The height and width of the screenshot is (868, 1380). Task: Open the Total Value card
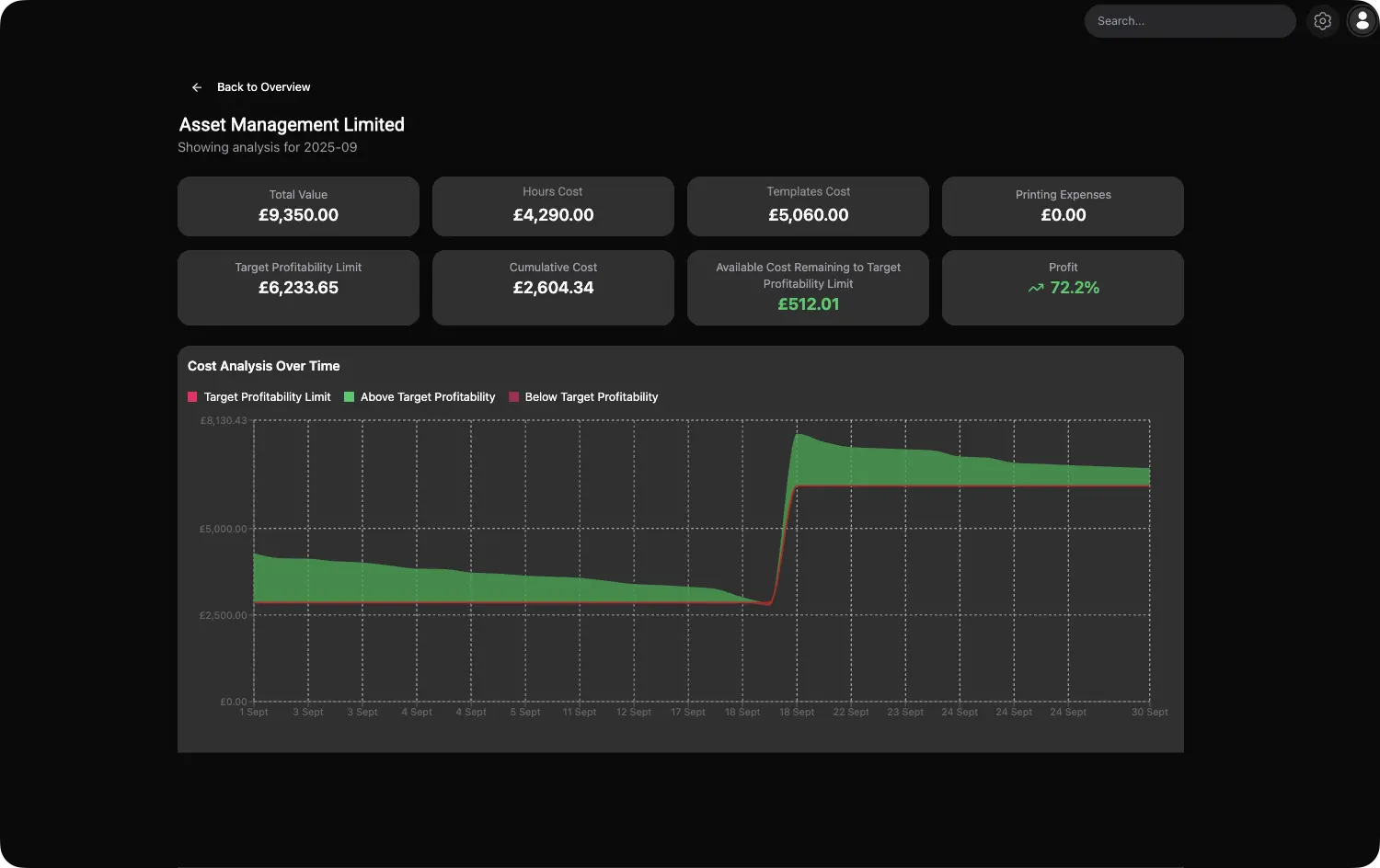(x=298, y=206)
